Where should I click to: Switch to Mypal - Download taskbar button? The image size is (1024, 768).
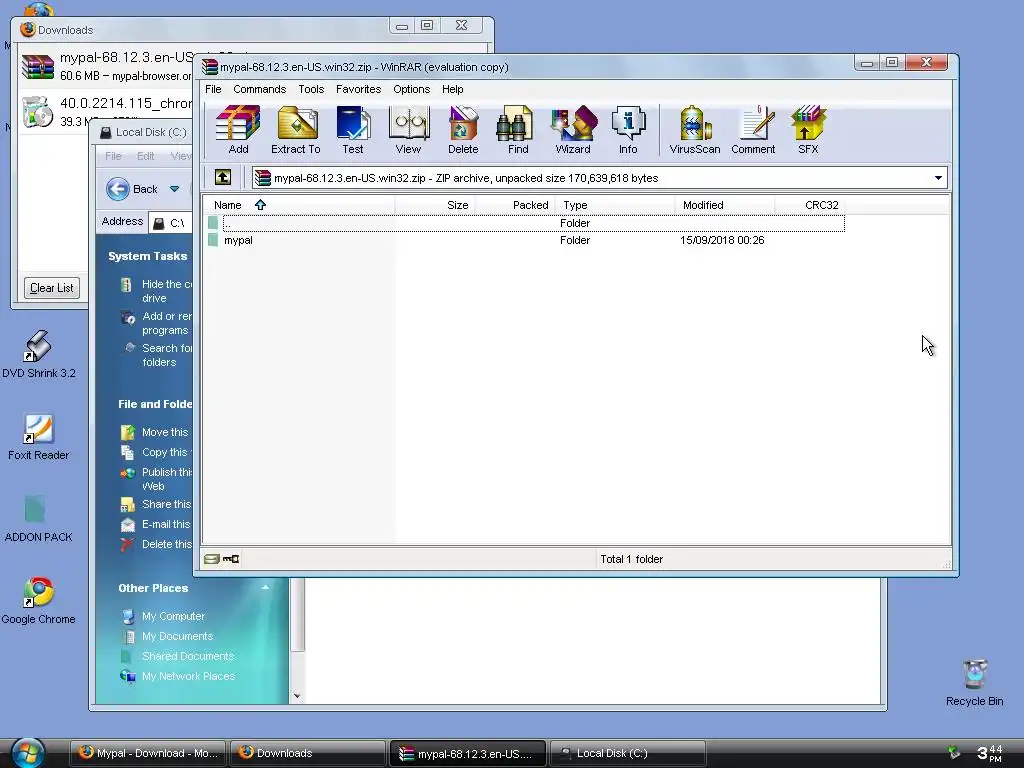click(148, 754)
